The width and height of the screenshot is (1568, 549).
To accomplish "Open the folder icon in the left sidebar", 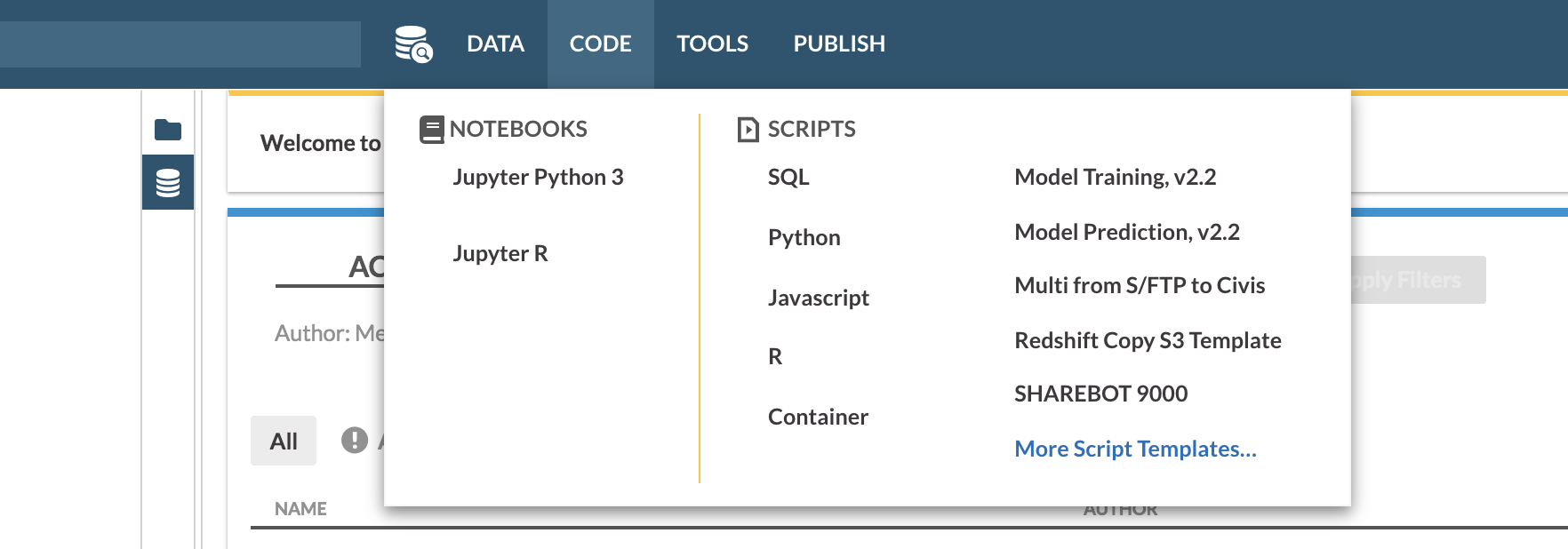I will coord(168,130).
